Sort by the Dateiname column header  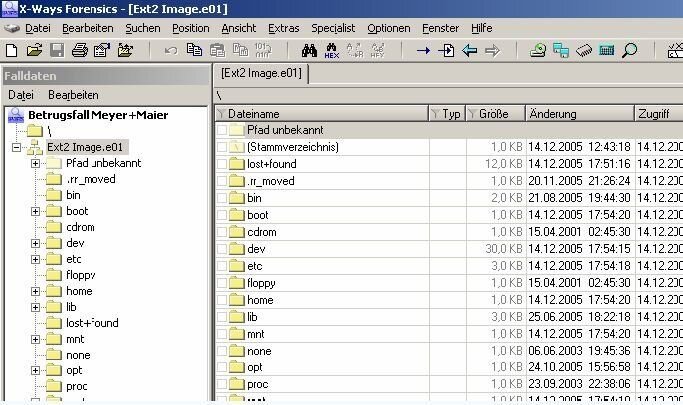coord(322,114)
